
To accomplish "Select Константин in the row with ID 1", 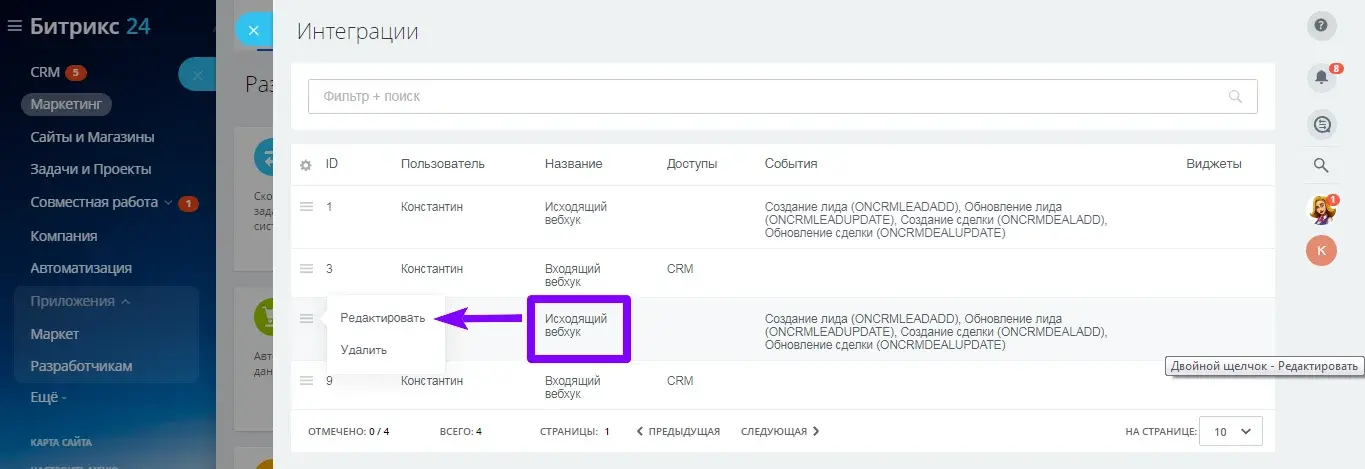I will [432, 207].
